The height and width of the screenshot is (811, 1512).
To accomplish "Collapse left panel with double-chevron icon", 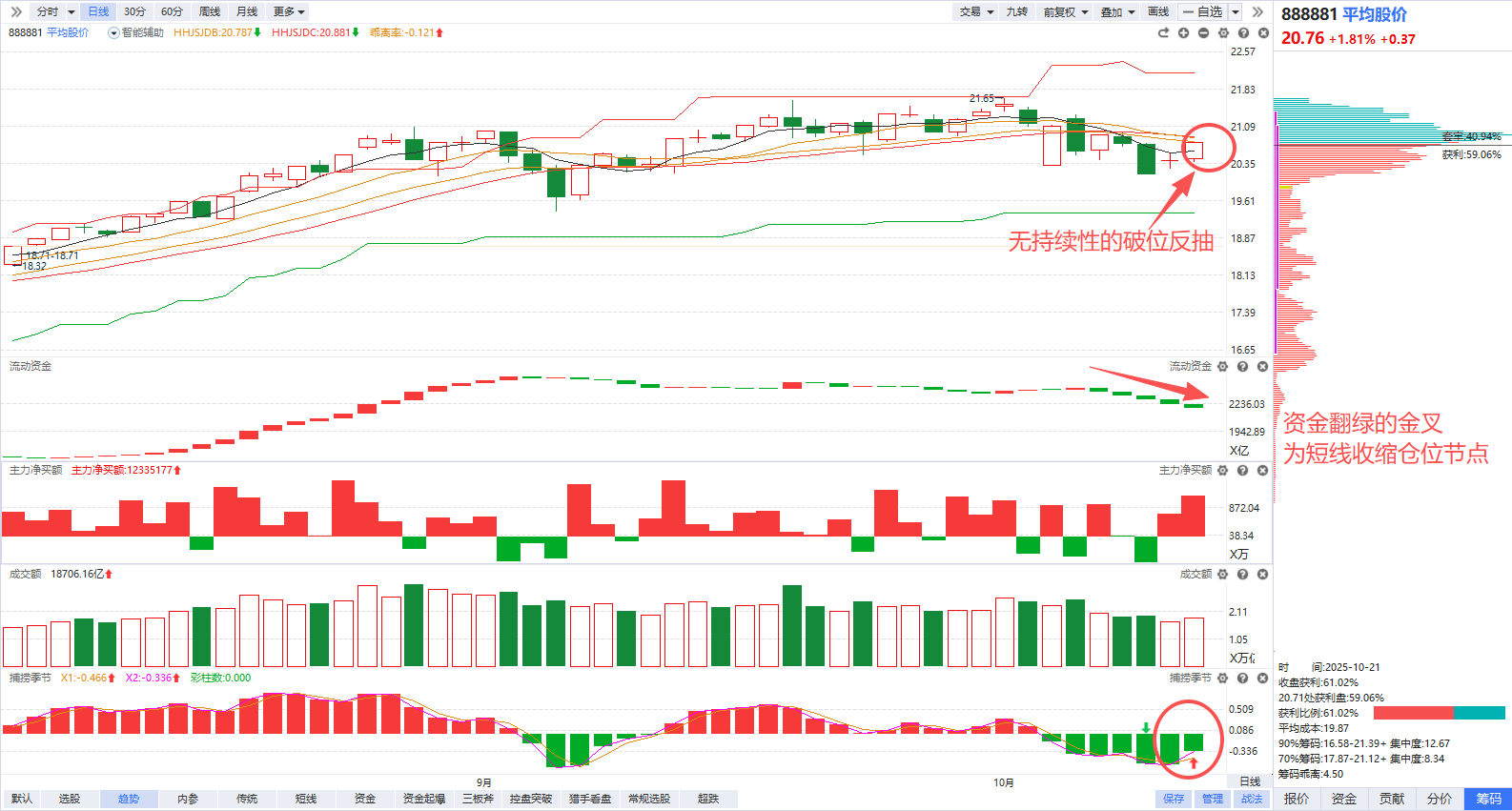I will point(16,11).
